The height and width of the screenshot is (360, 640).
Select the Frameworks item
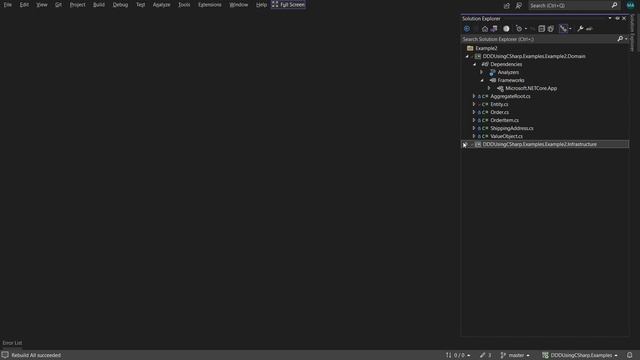(x=511, y=80)
